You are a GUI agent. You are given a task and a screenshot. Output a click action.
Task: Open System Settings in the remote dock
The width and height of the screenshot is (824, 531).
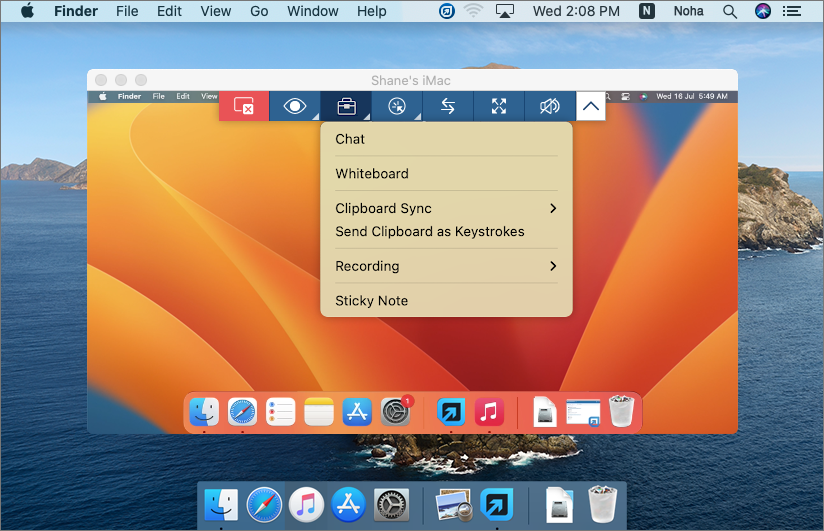tap(396, 411)
